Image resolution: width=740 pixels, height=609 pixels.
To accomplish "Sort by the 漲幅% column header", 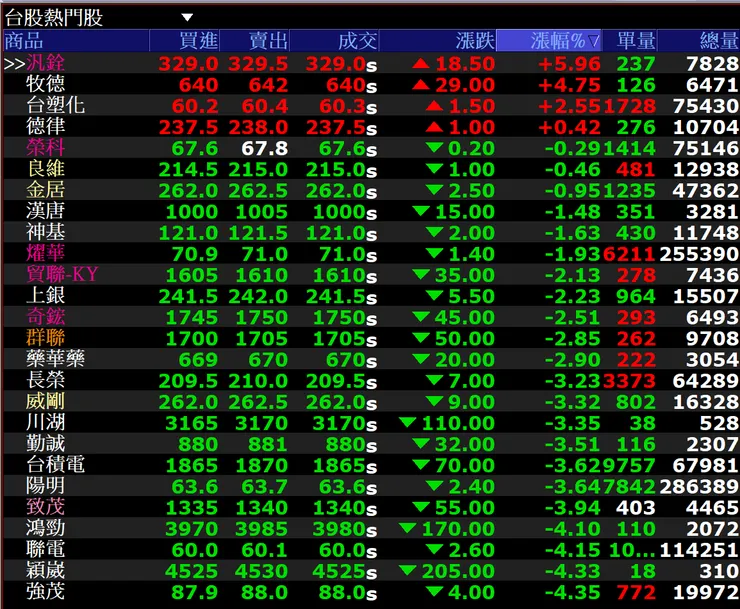I will (549, 41).
